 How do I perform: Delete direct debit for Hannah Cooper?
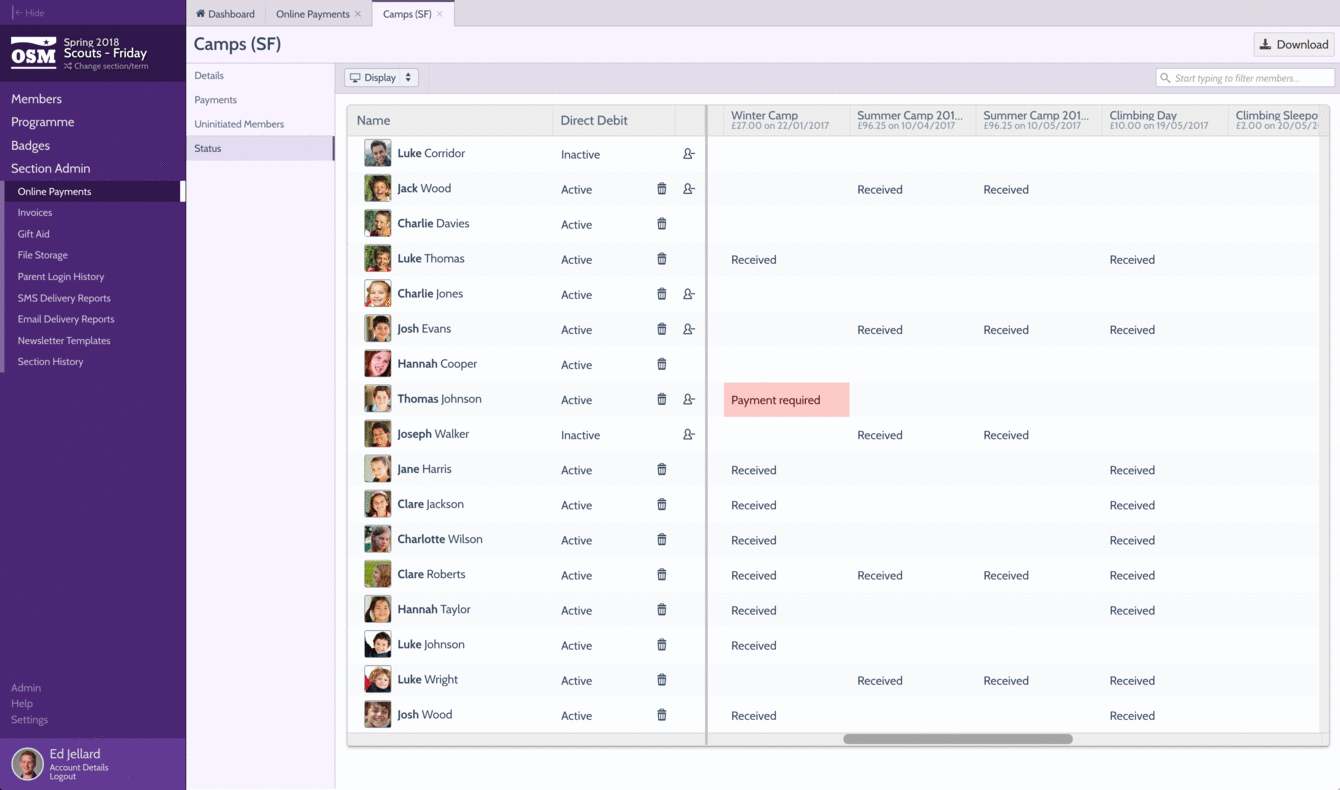(661, 364)
